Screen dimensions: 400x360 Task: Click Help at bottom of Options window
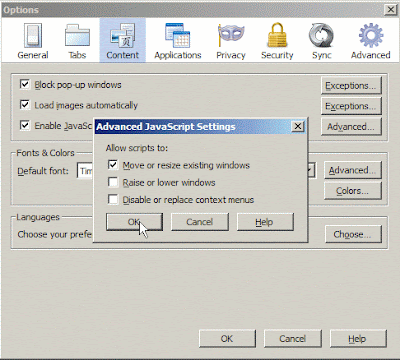tap(358, 339)
